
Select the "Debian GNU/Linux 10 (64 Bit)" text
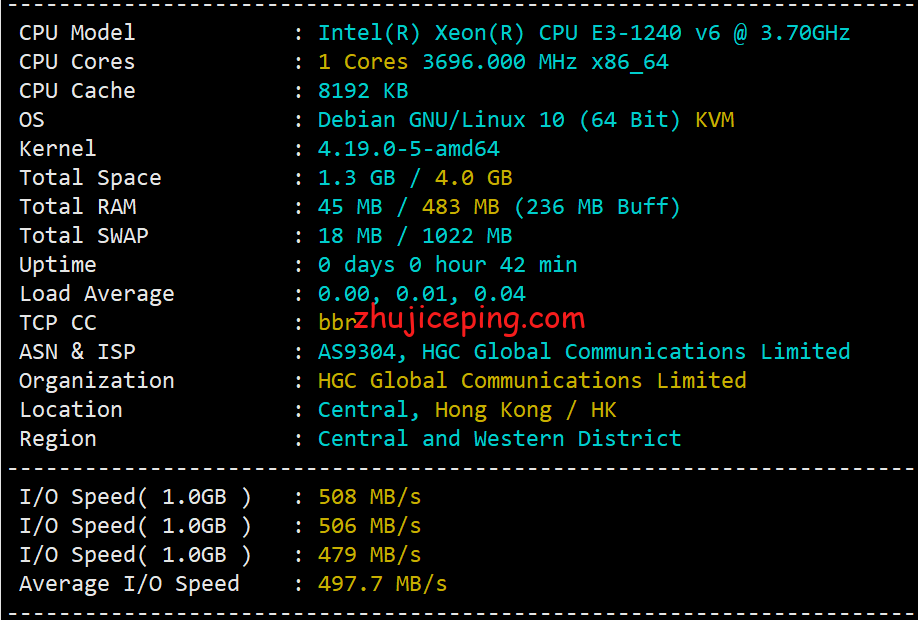tap(499, 120)
